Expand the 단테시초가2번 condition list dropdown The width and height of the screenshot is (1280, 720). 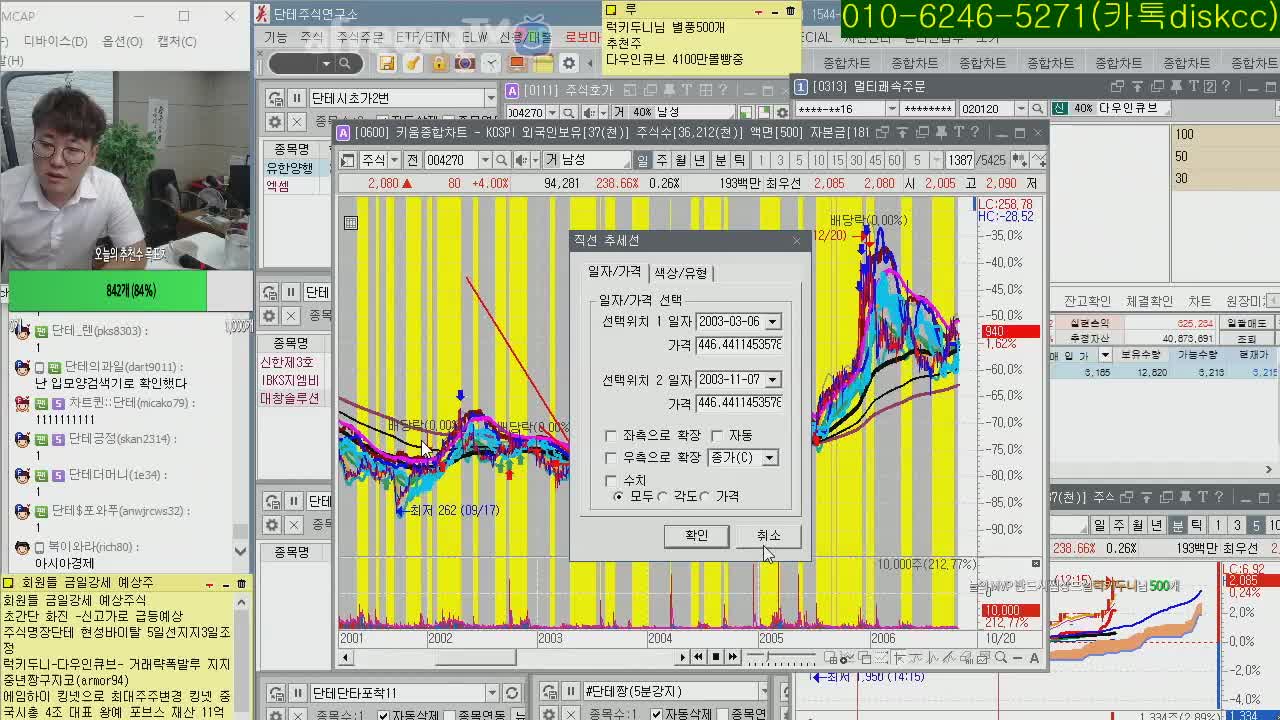tap(490, 98)
